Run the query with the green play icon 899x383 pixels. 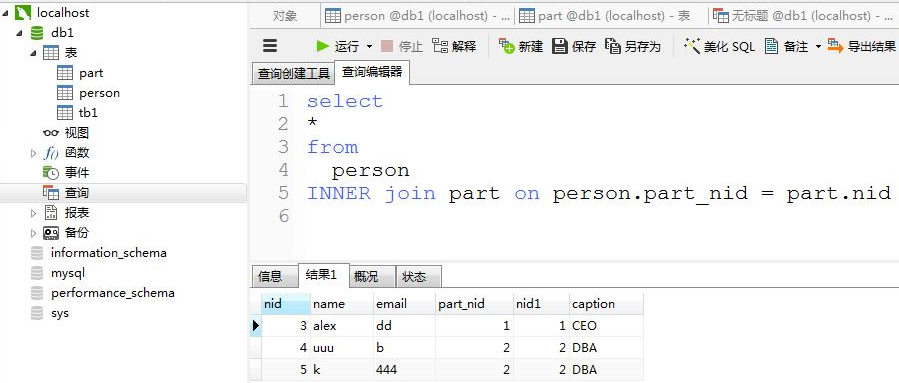[x=323, y=46]
